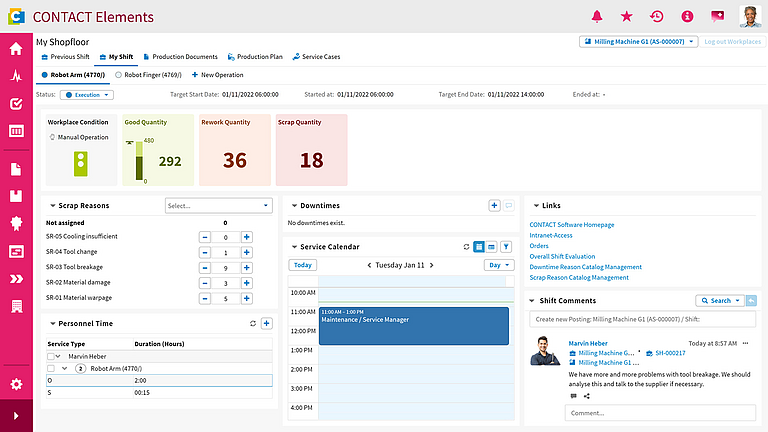Open Scrap Reasons Select dropdown
Screen dimensions: 768x432
[x=218, y=206]
